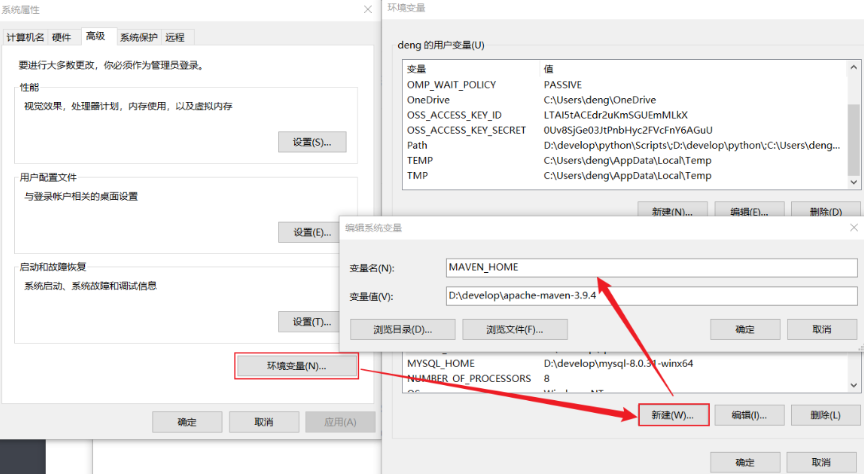864x474 pixels.
Task: Click the 变量值 field with apache-maven path
Action: click(652, 296)
